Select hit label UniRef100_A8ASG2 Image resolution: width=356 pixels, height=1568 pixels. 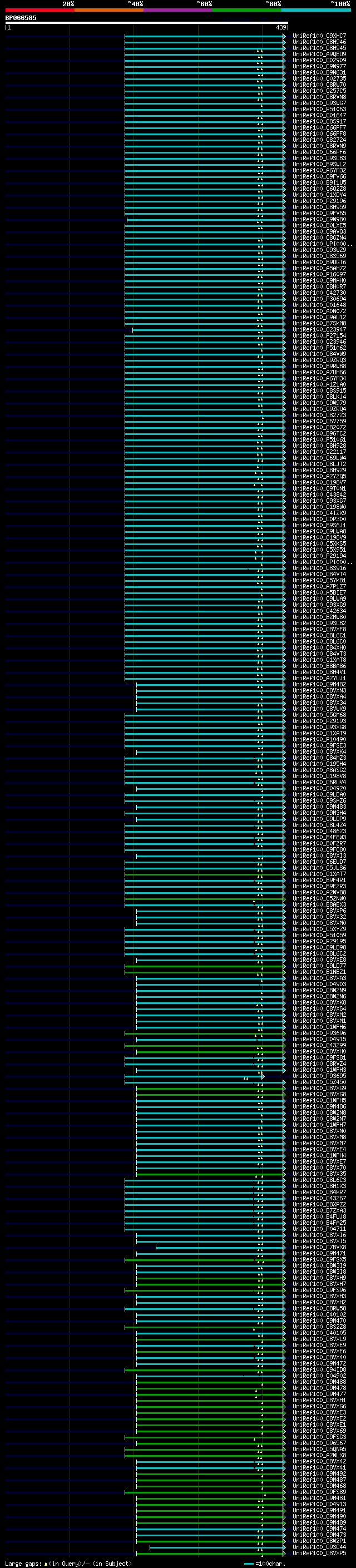point(319,770)
